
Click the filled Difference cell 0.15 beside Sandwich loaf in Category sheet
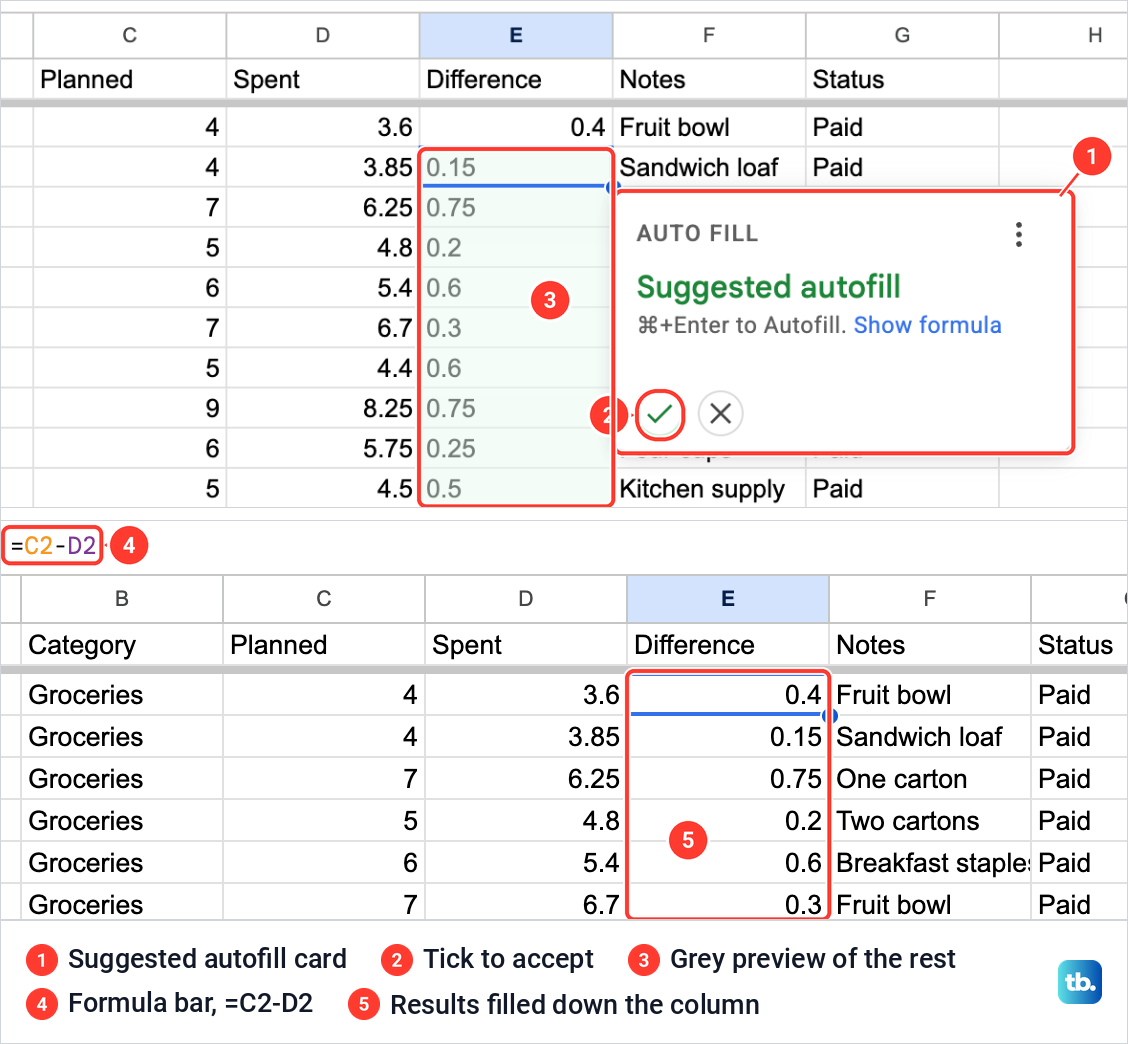[728, 737]
